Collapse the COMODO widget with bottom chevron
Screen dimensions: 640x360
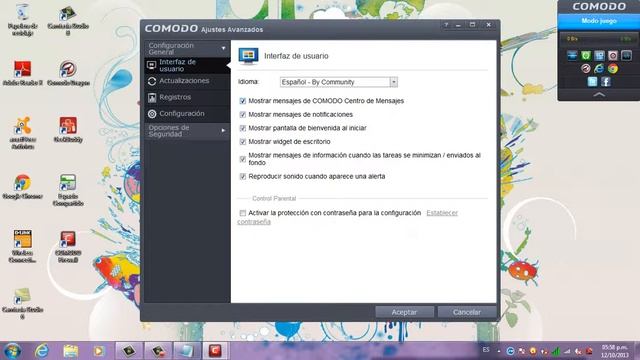599,95
